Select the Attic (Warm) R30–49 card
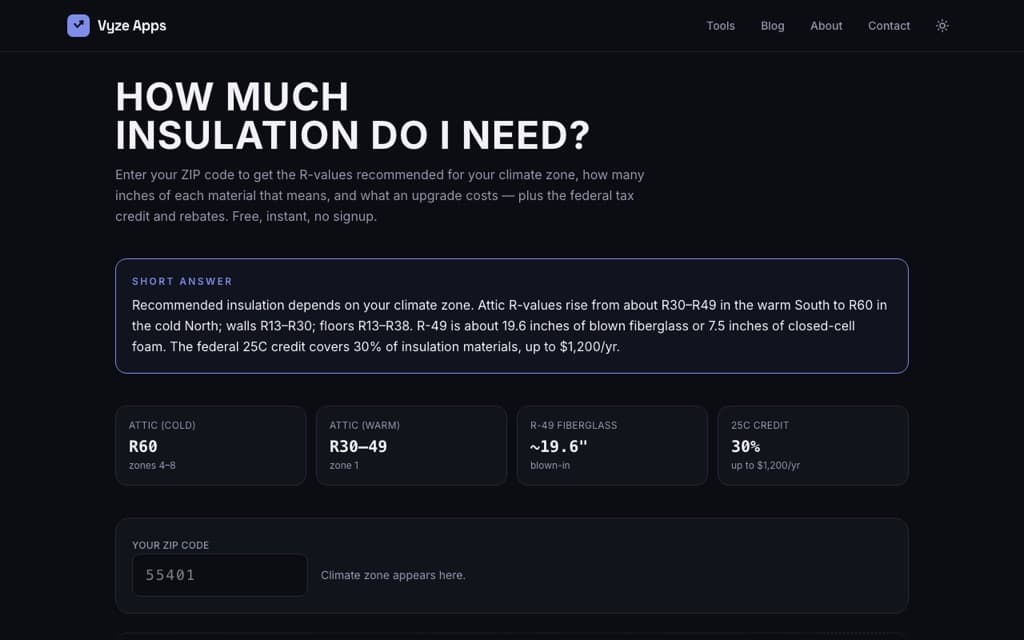The image size is (1024, 640). [411, 445]
